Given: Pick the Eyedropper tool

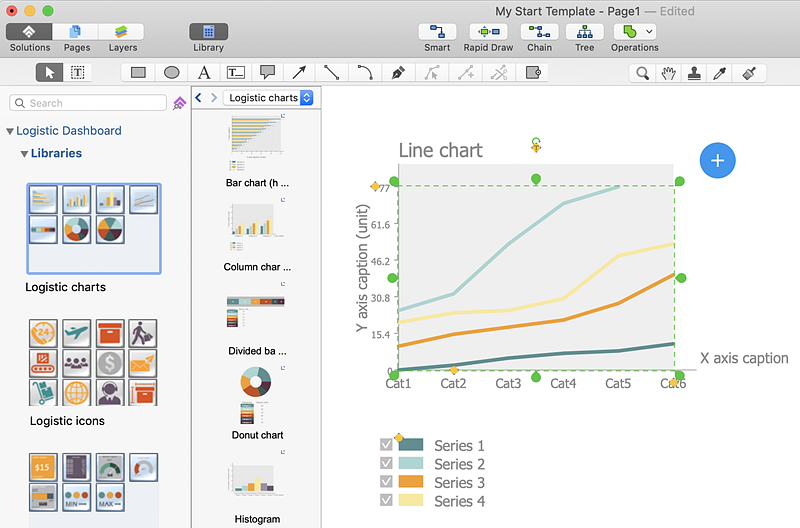Looking at the screenshot, I should tap(719, 73).
